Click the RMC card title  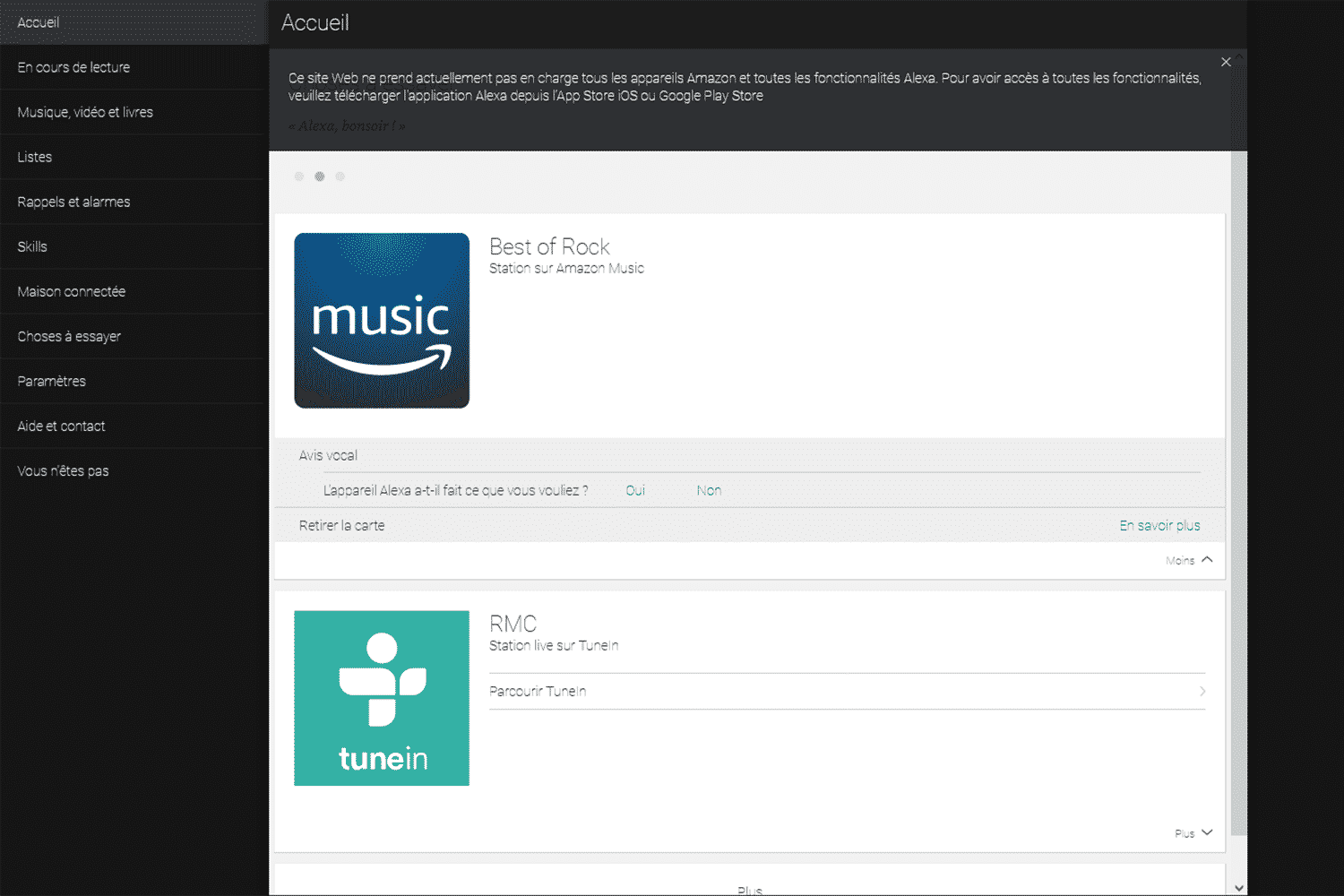pyautogui.click(x=513, y=624)
